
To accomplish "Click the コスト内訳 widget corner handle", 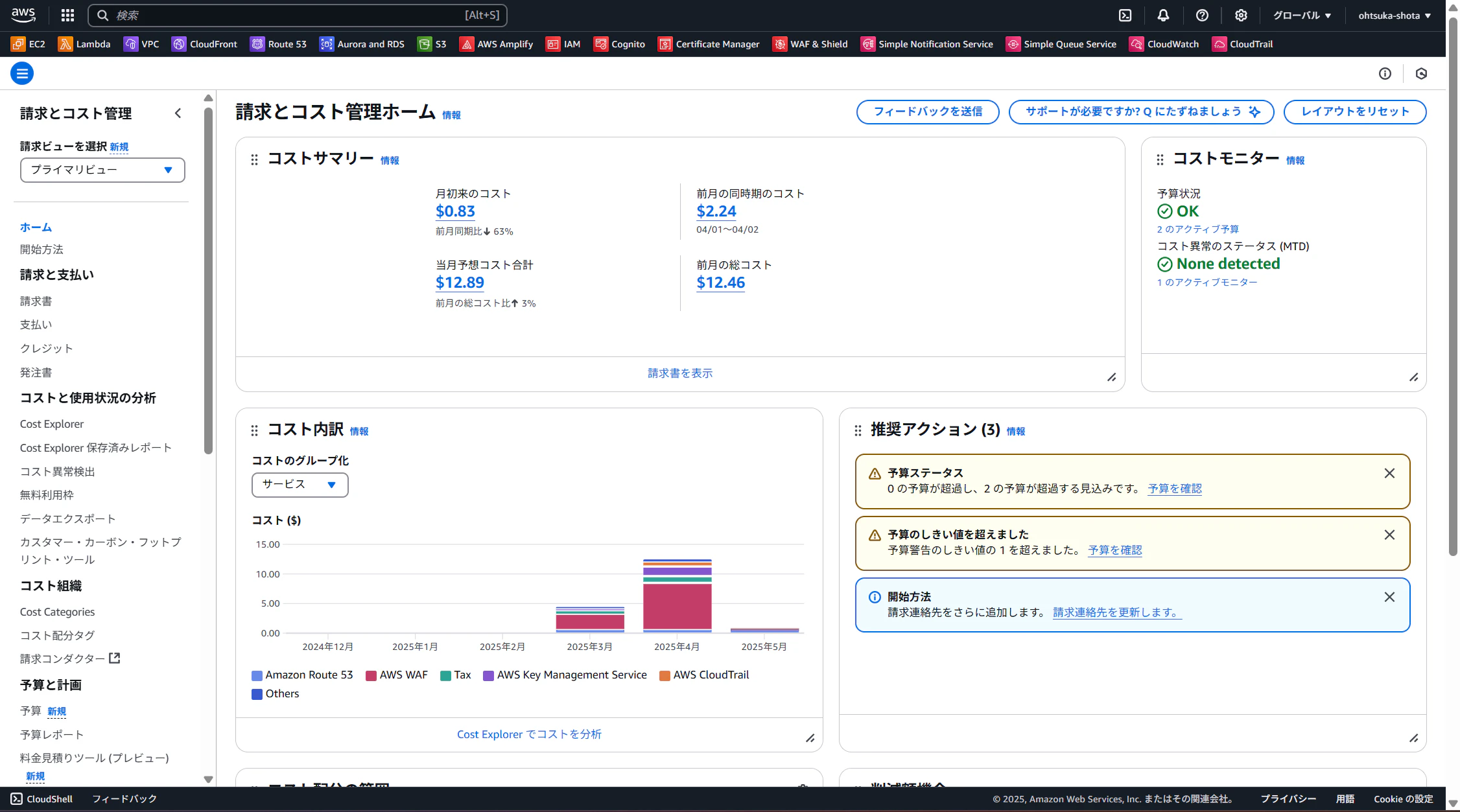I will click(810, 738).
